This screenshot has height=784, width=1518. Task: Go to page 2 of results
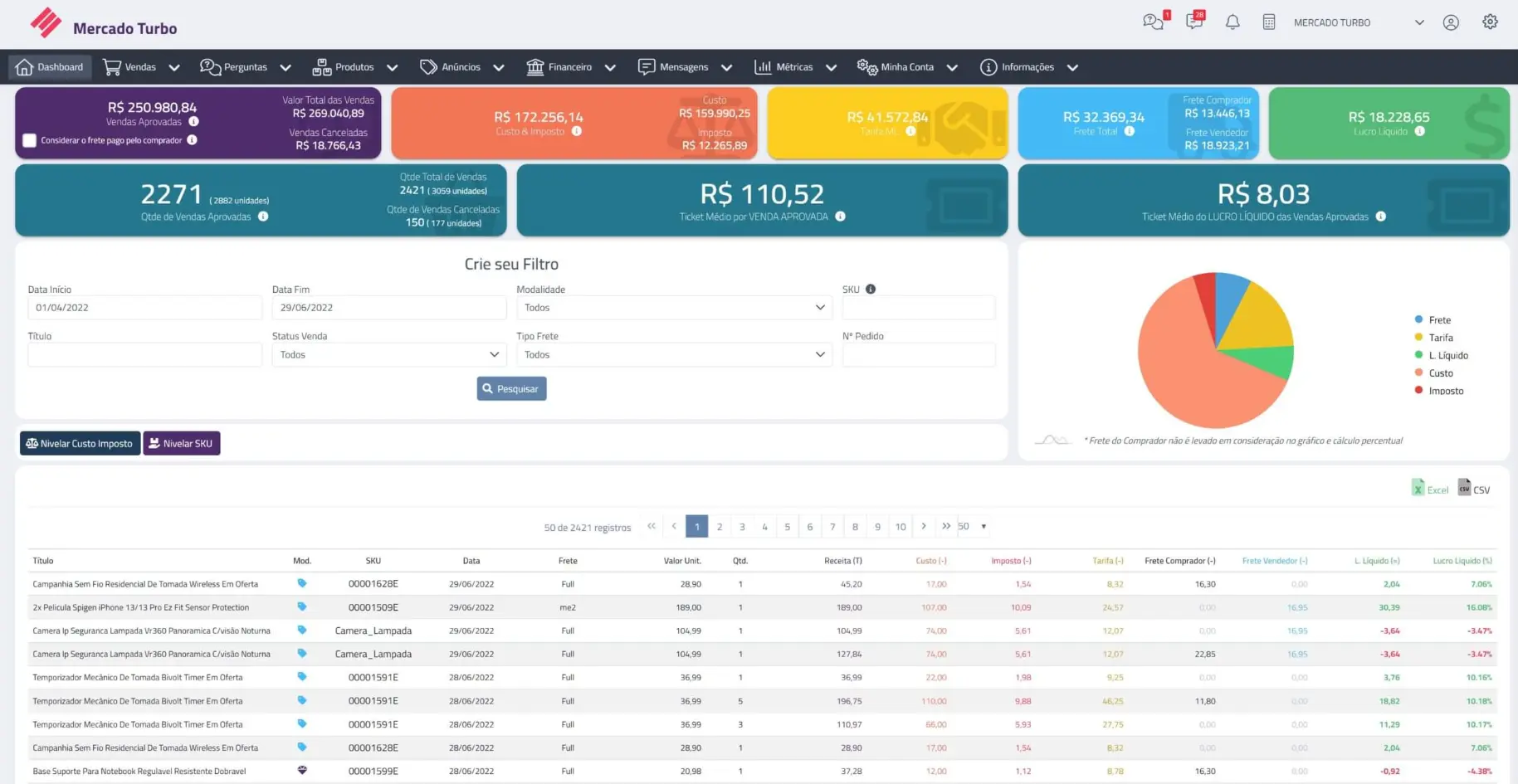point(720,527)
